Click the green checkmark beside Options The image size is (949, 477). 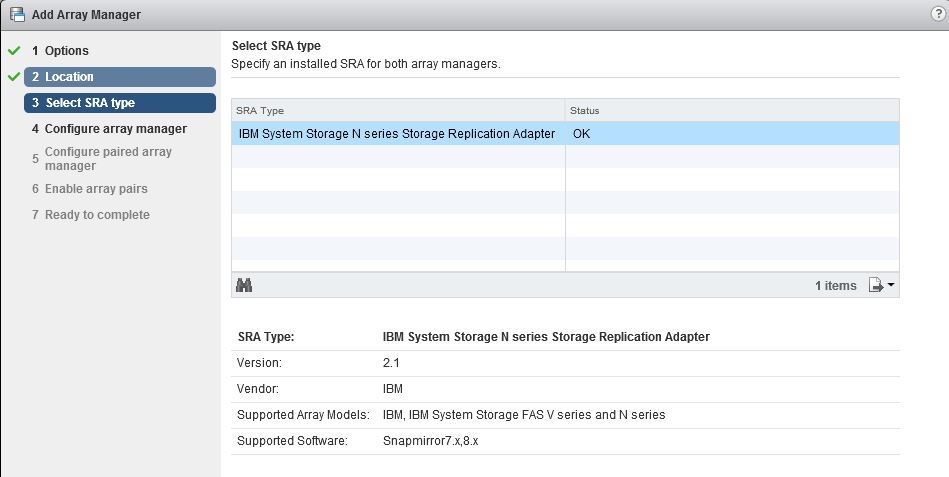14,51
